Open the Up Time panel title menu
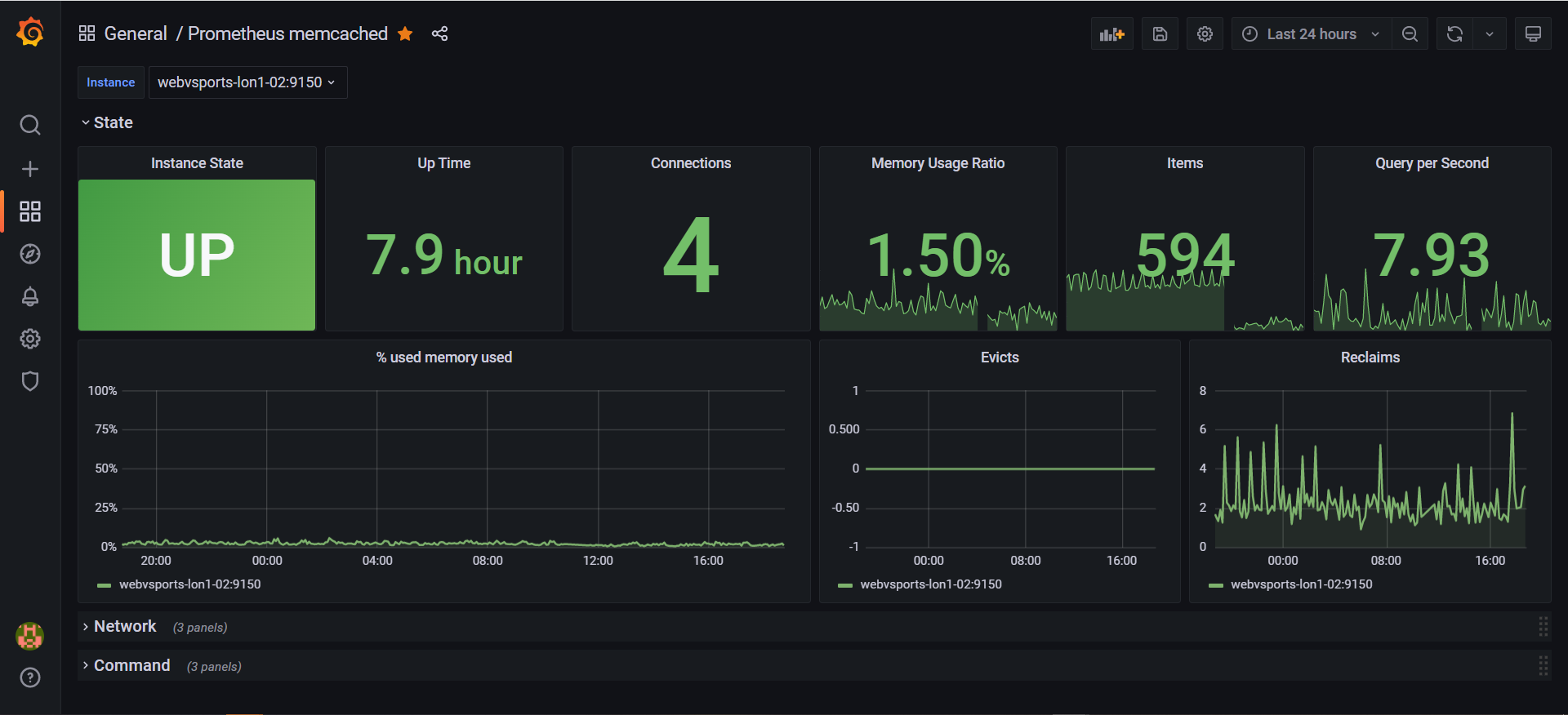This screenshot has width=1568, height=715. (444, 163)
